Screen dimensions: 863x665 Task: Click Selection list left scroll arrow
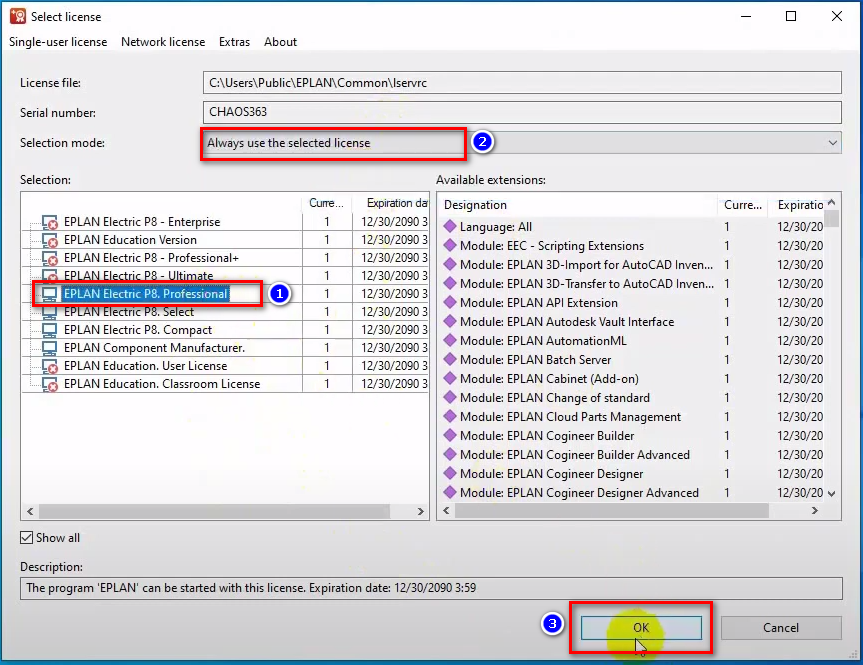tap(30, 511)
